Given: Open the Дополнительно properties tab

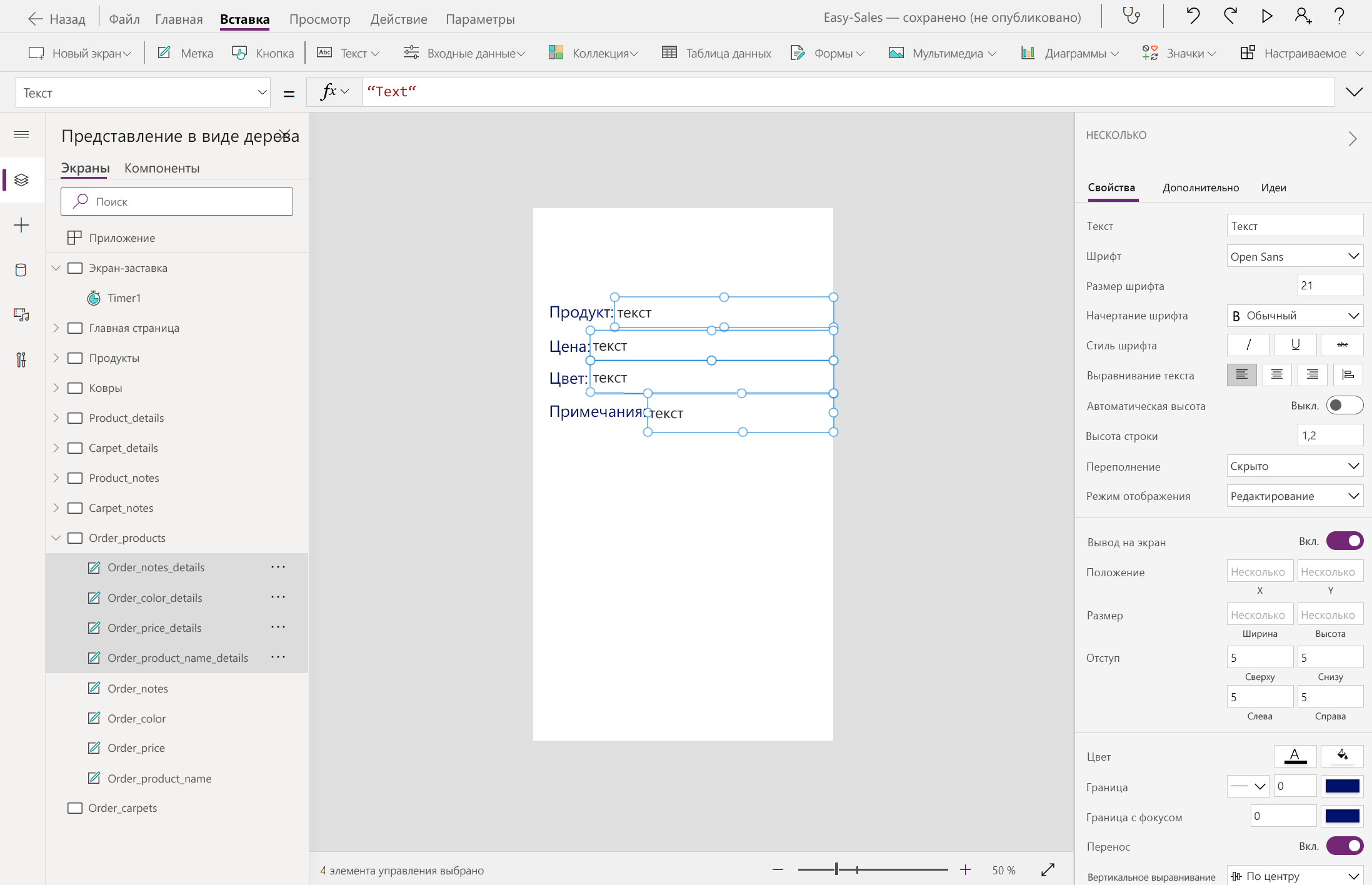Looking at the screenshot, I should (1201, 187).
